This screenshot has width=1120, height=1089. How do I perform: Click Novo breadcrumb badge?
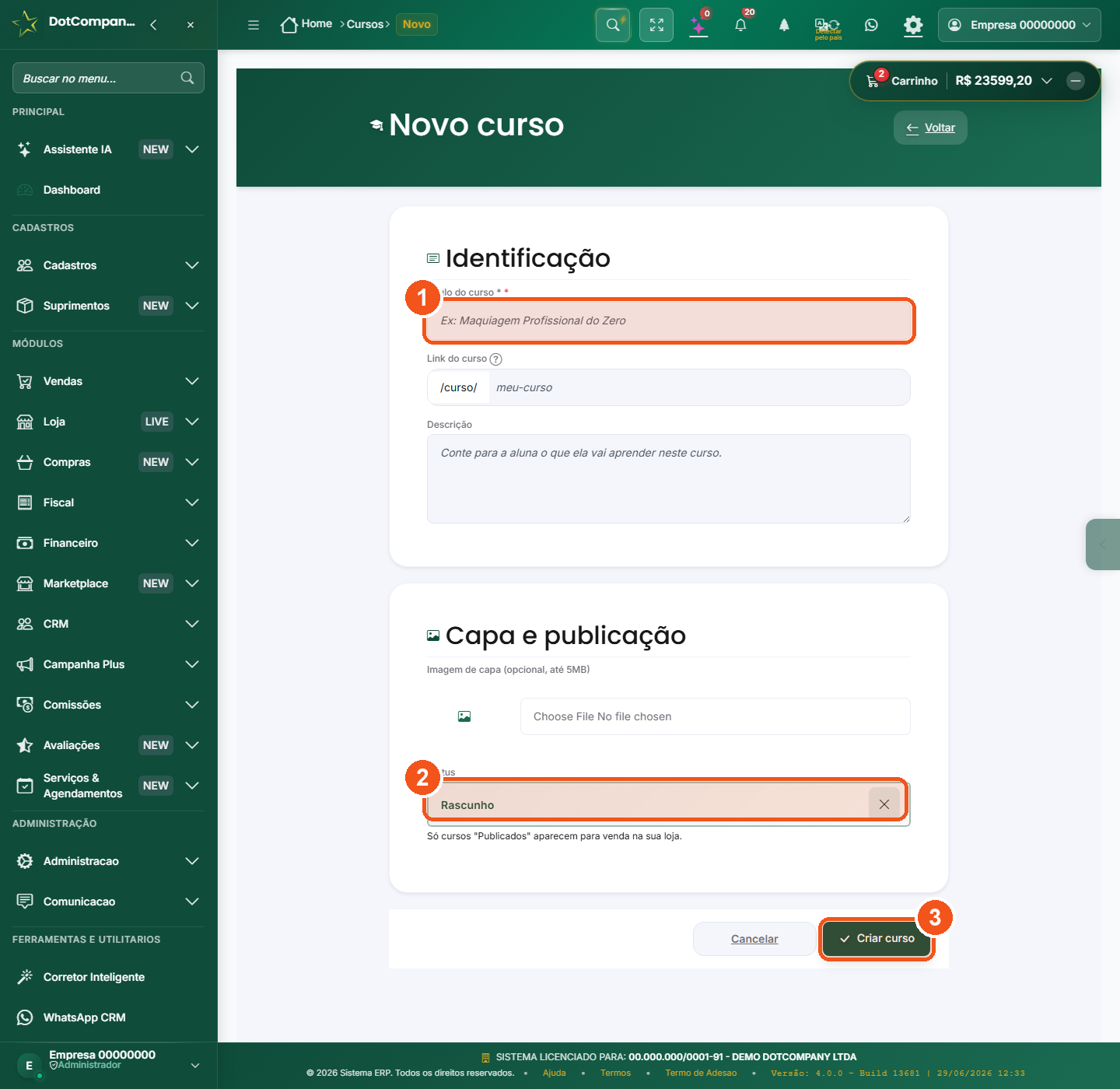417,24
